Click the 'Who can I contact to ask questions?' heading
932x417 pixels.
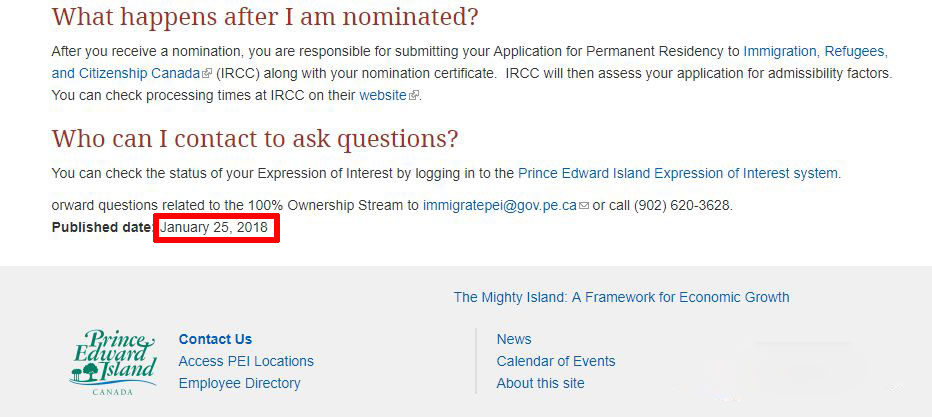[255, 138]
